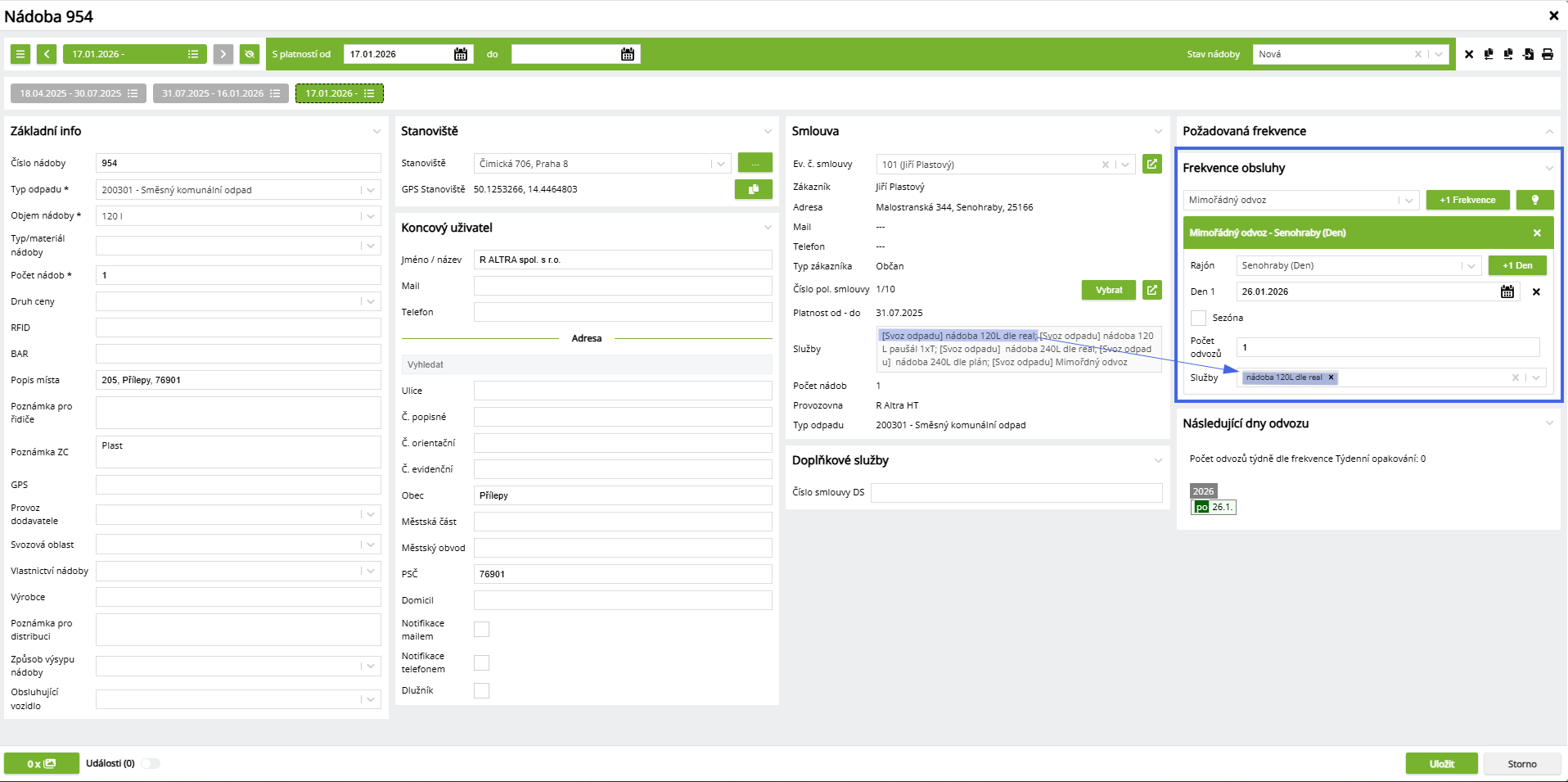This screenshot has height=782, width=1568.
Task: Click the Číslo smlouvy DS input field
Action: pyautogui.click(x=1016, y=492)
